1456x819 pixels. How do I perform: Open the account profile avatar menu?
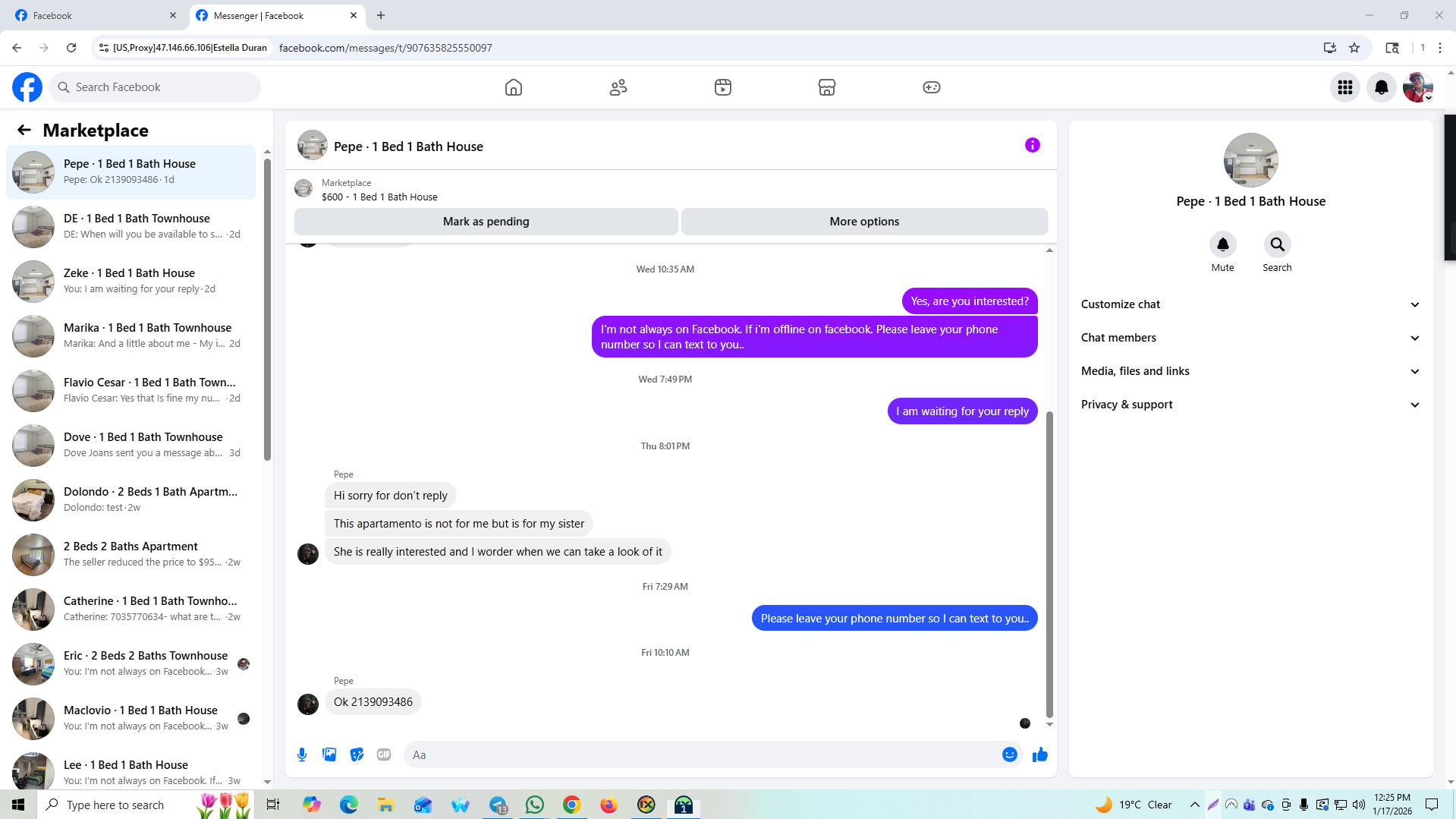coord(1418,87)
